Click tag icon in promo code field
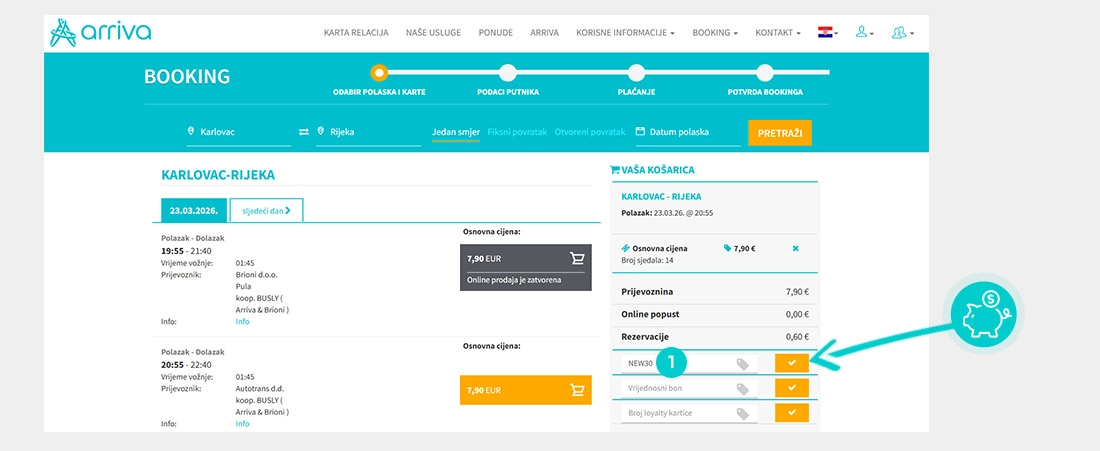The height and width of the screenshot is (451, 1100). [742, 364]
